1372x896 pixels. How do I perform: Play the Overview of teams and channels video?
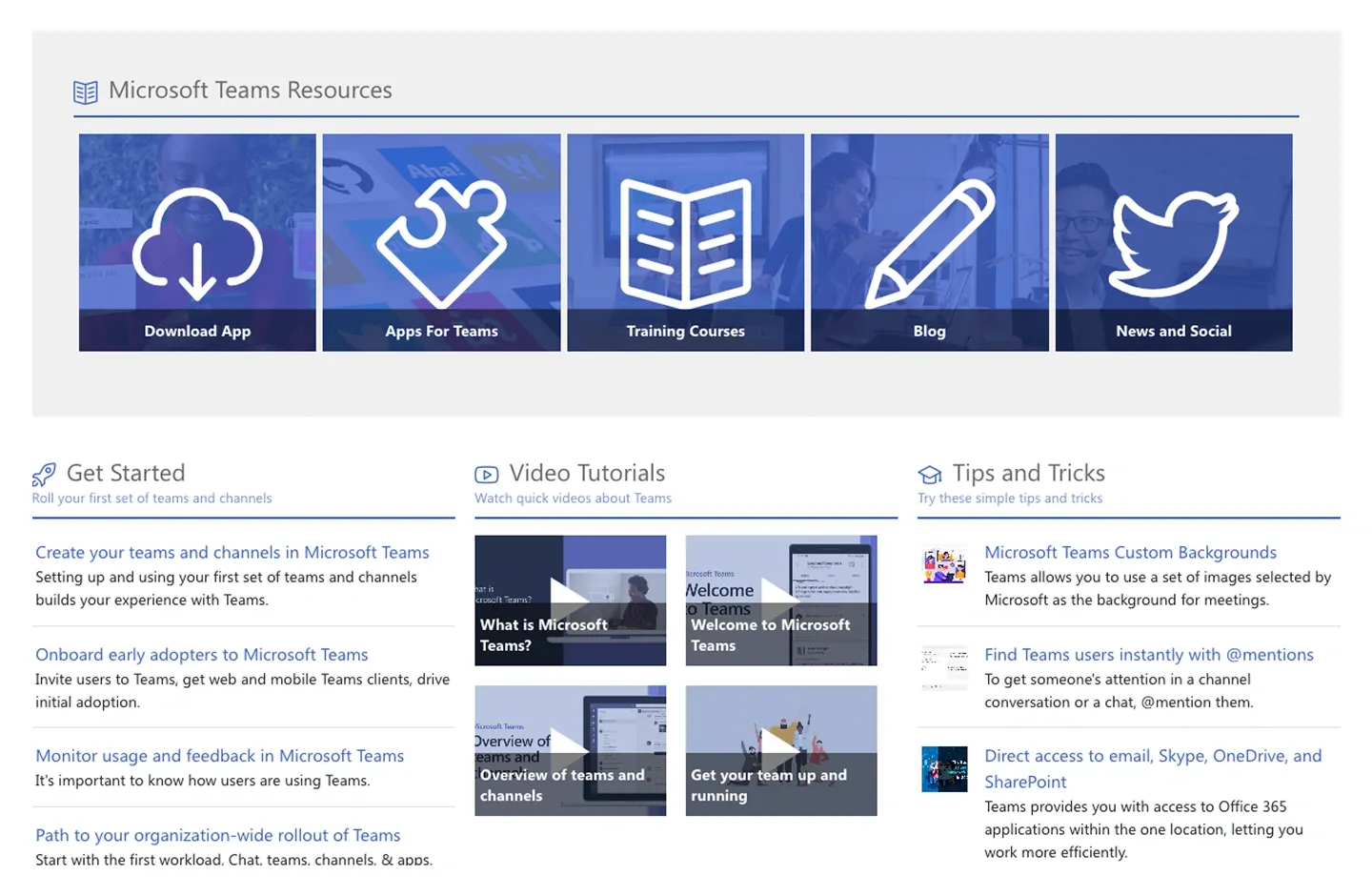click(571, 751)
